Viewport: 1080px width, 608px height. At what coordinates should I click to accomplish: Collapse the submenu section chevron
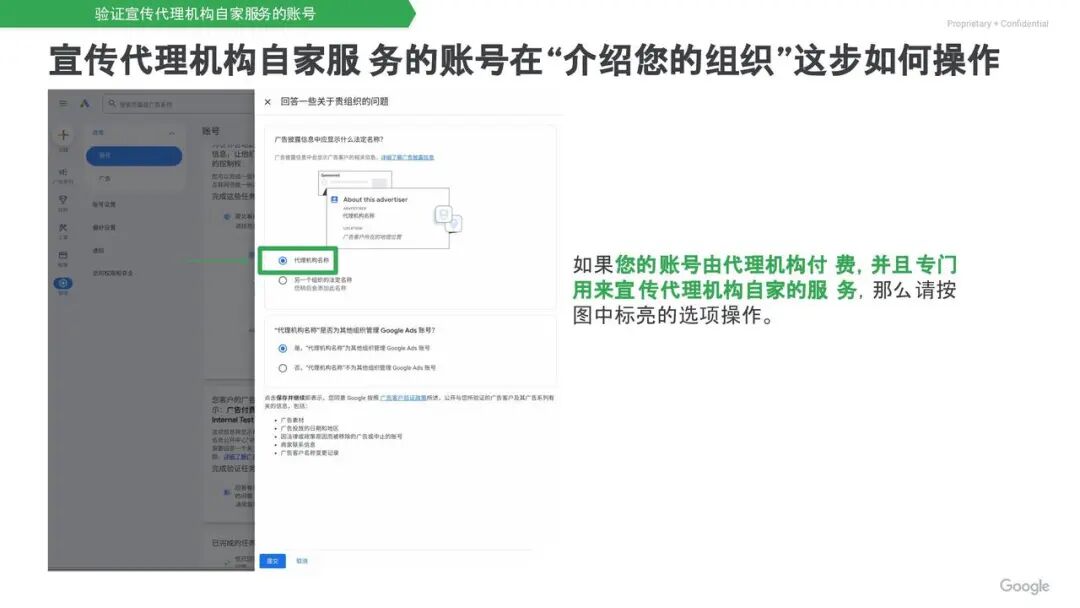click(172, 133)
